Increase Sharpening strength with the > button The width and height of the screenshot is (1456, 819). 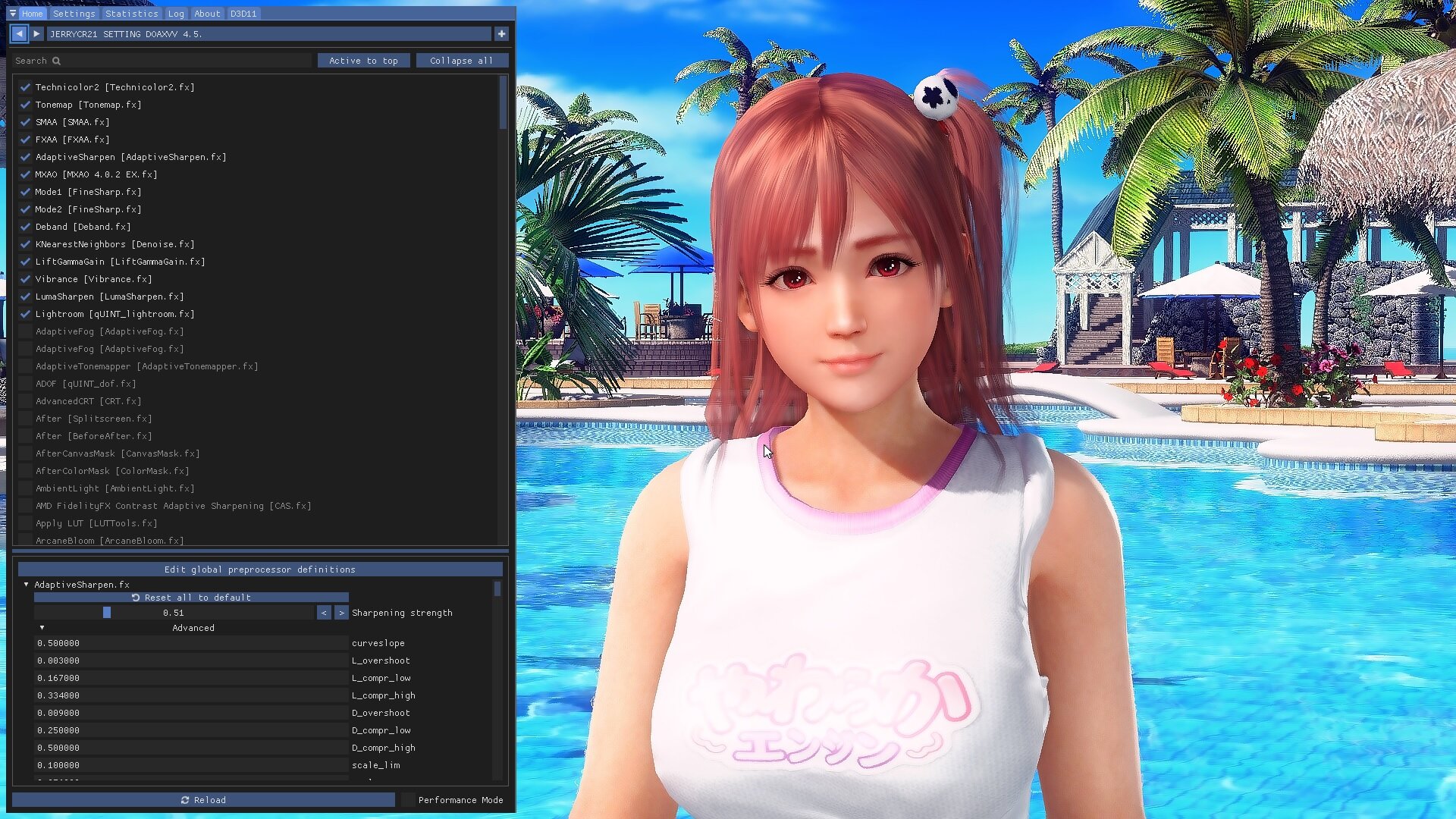click(341, 613)
